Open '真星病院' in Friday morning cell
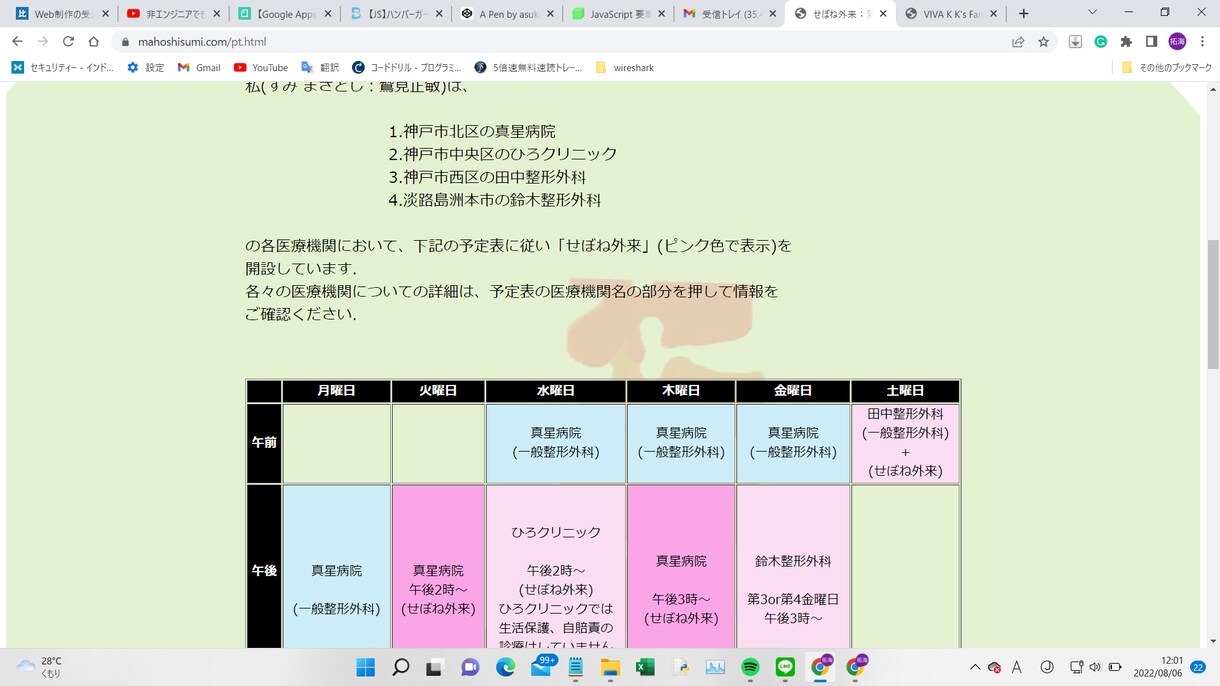 (793, 433)
